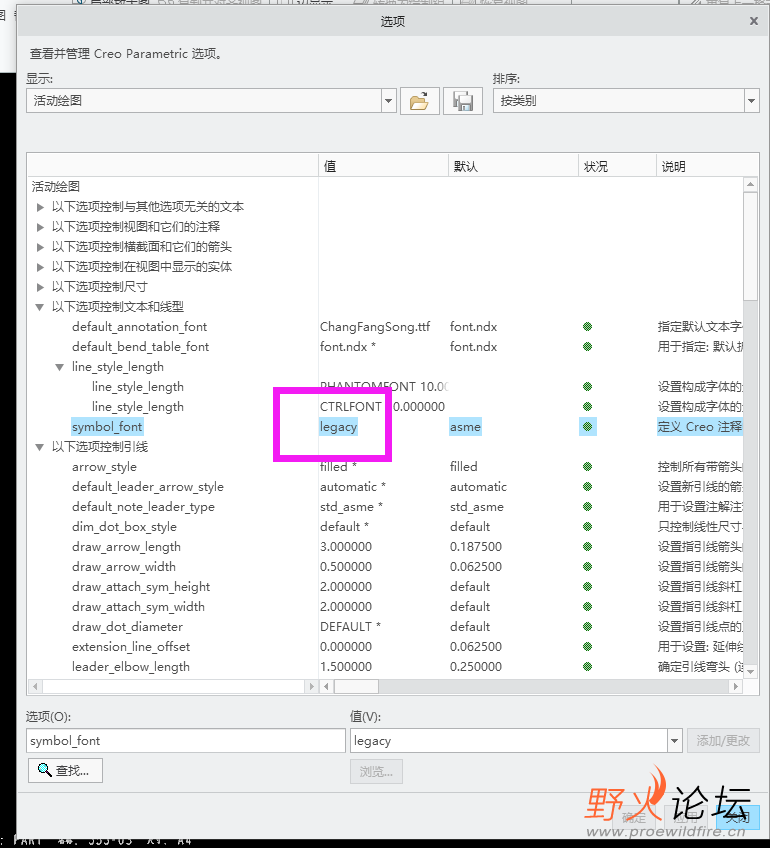Screen dimensions: 770x848
Task: Select the default_bend_table_font option
Action: click(x=141, y=347)
